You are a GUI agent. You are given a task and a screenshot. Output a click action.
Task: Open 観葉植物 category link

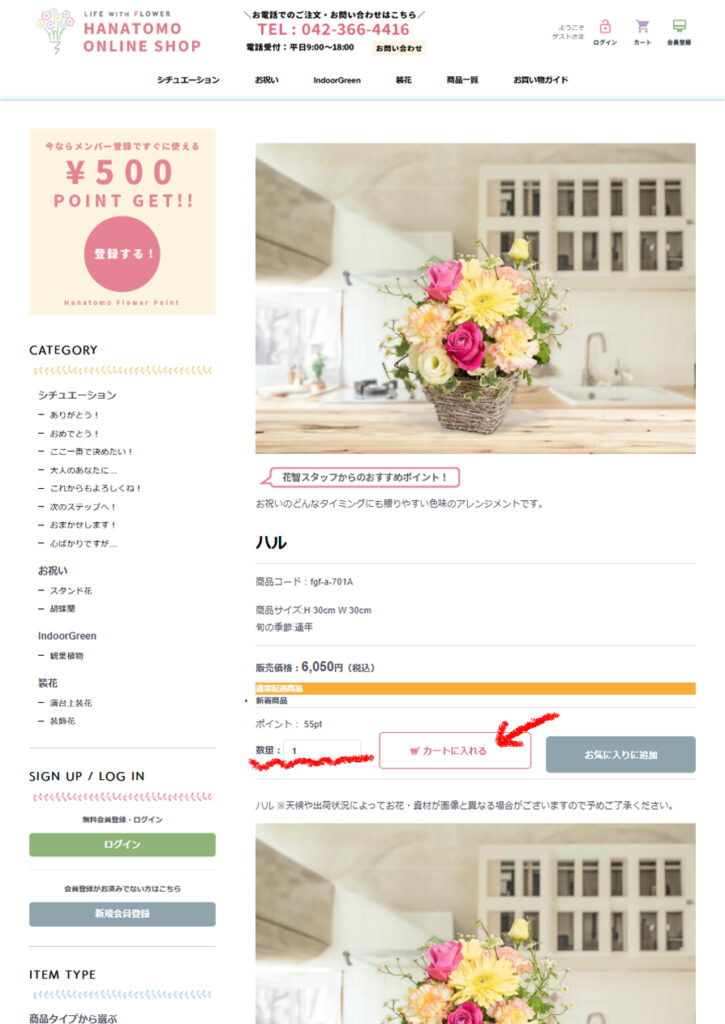pos(67,656)
